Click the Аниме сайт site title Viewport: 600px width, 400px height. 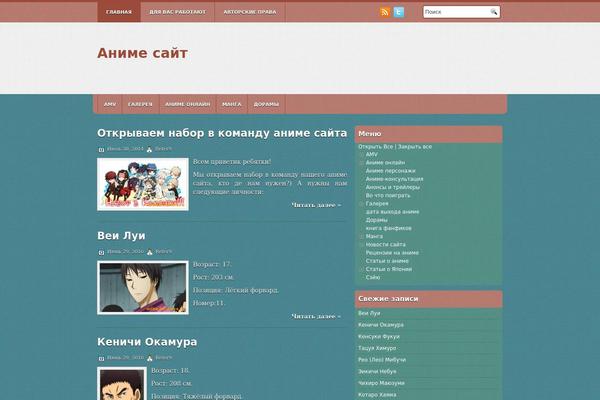142,53
